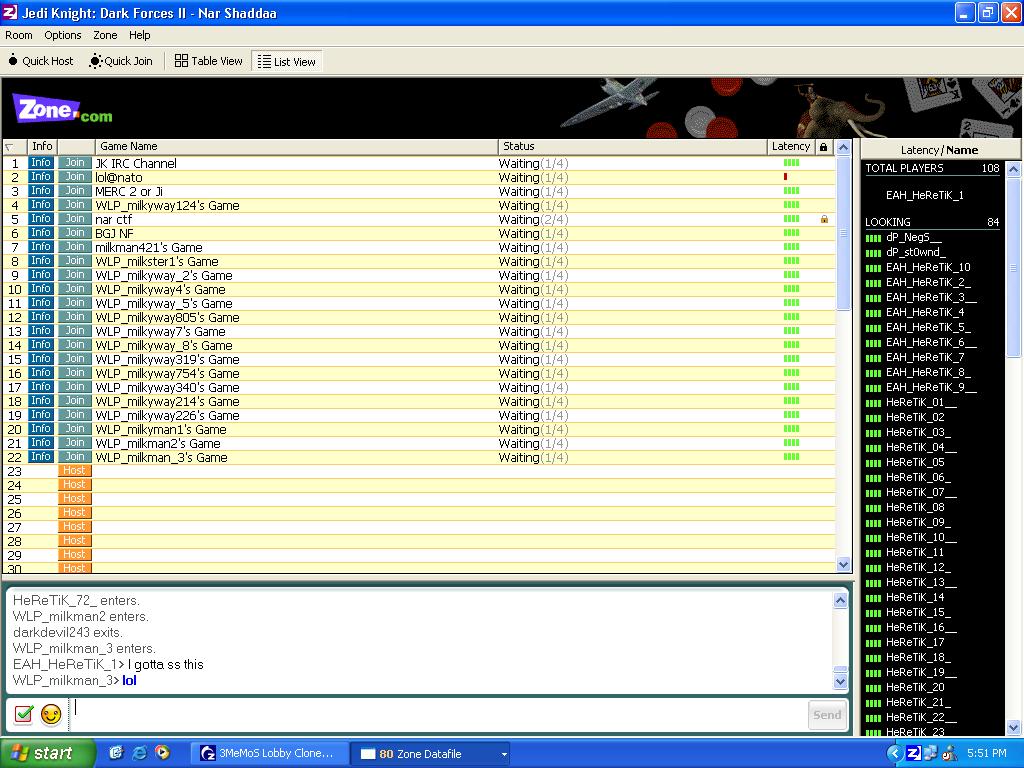Click the Quick Host toolbar button
The width and height of the screenshot is (1024, 768).
click(x=40, y=61)
